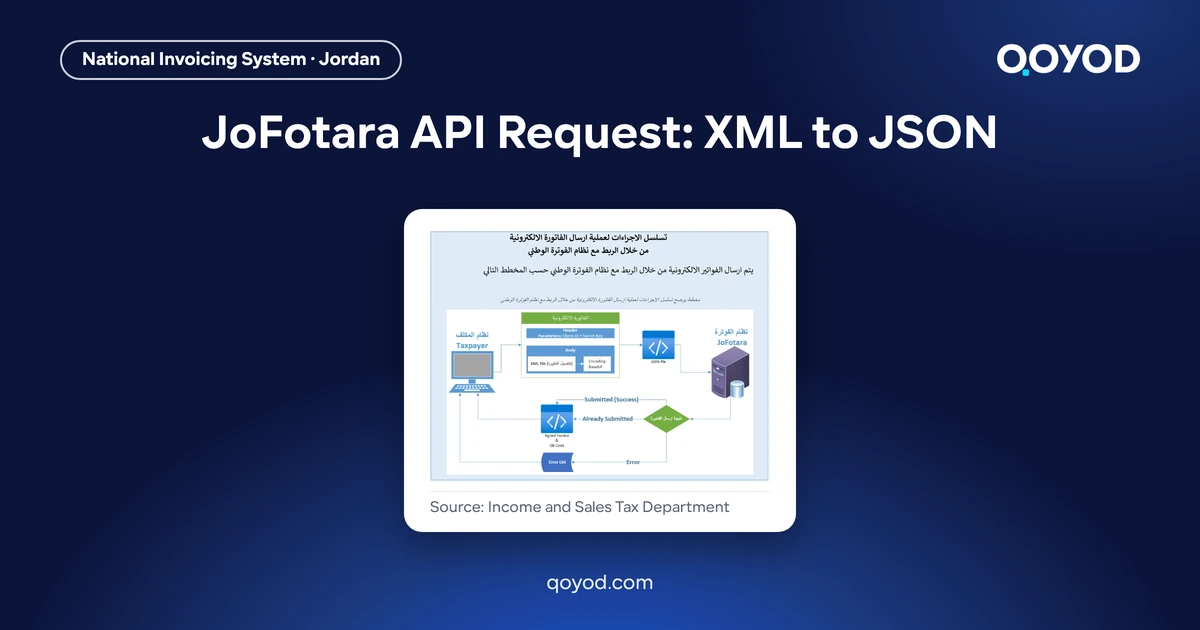1200x630 pixels.
Task: Click the 'Already Submitted' label
Action: 607,419
